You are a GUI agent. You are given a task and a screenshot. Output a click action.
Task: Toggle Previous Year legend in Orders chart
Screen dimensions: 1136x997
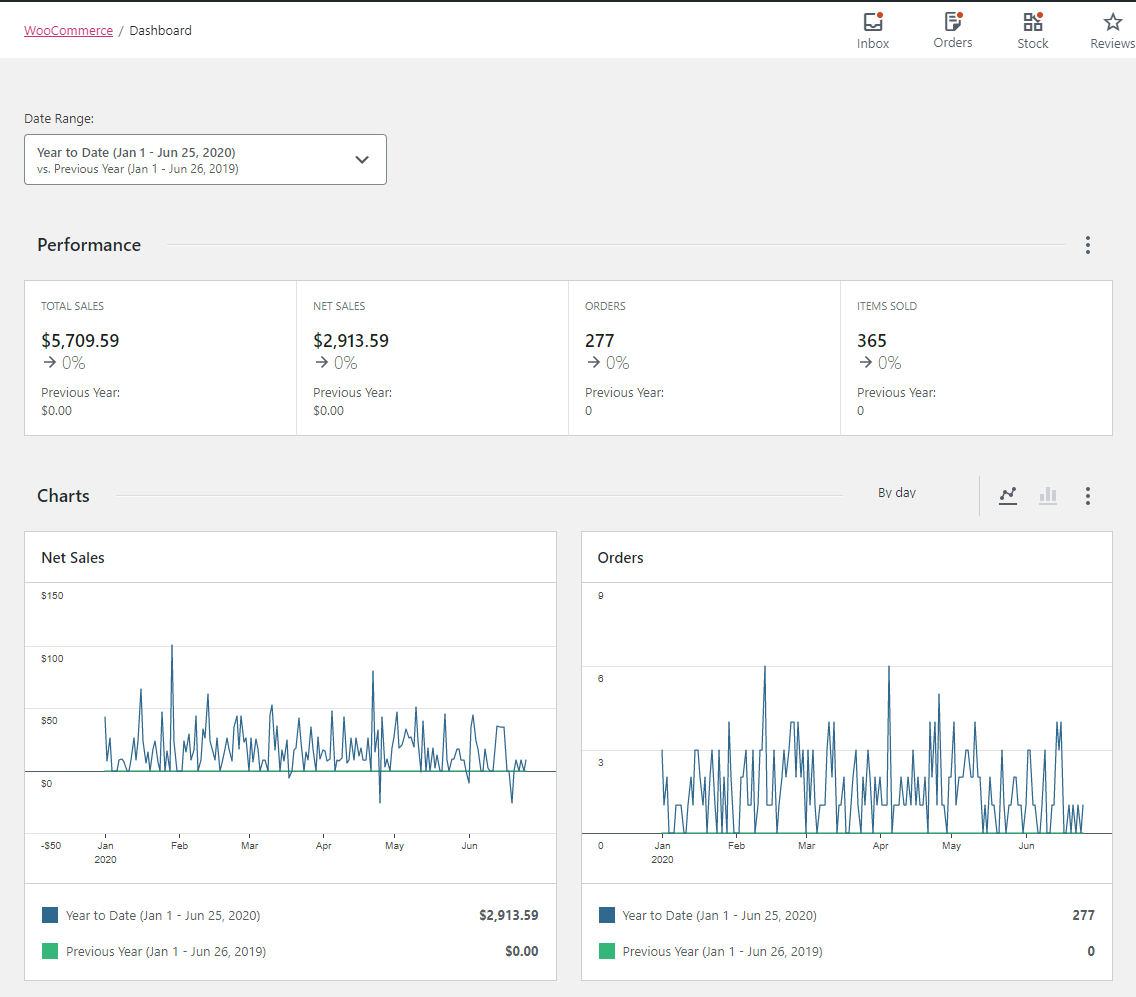click(x=721, y=951)
